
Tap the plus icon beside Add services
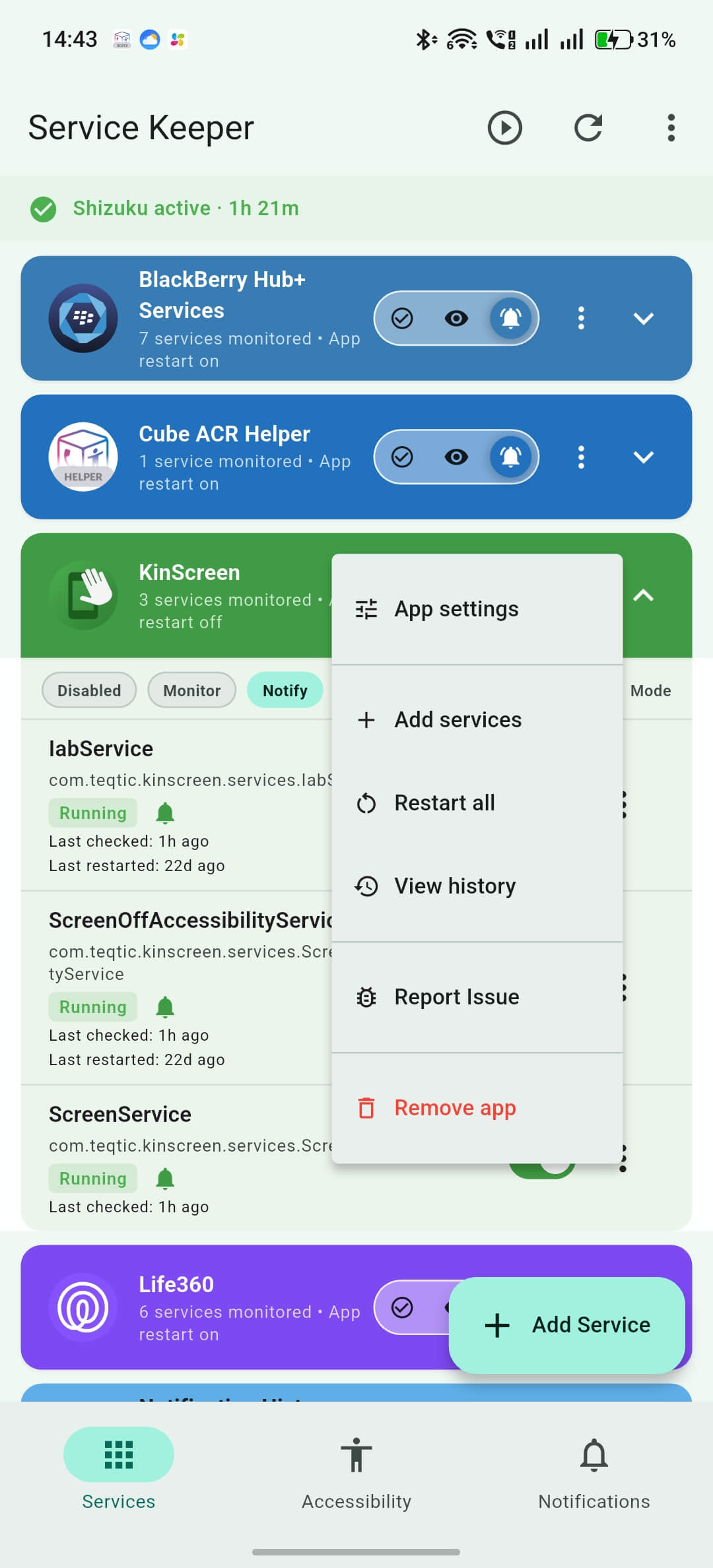click(x=366, y=719)
